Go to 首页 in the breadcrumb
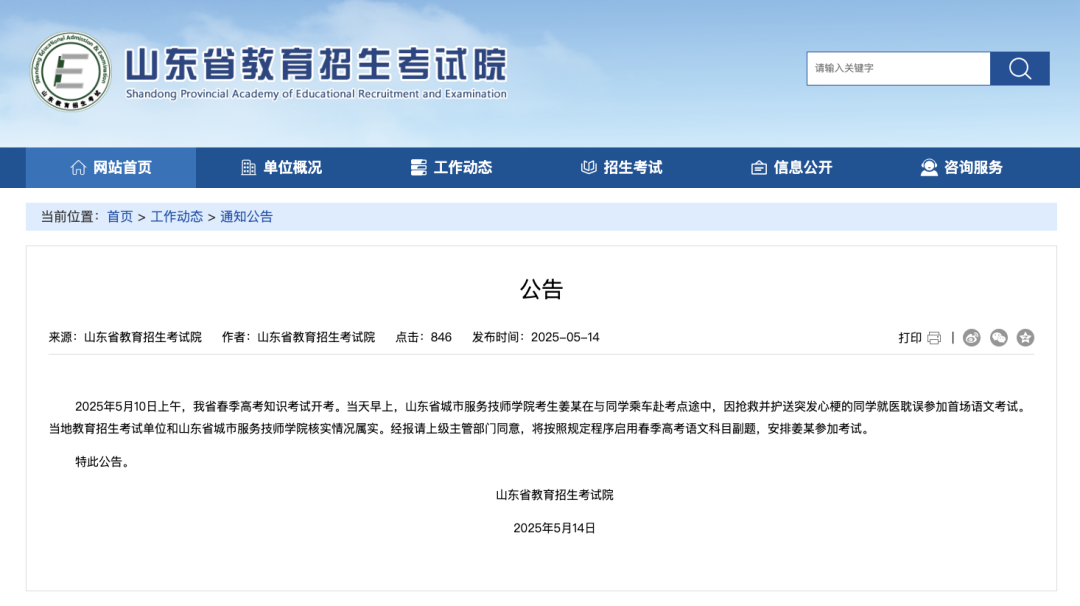1080x606 pixels. point(120,217)
